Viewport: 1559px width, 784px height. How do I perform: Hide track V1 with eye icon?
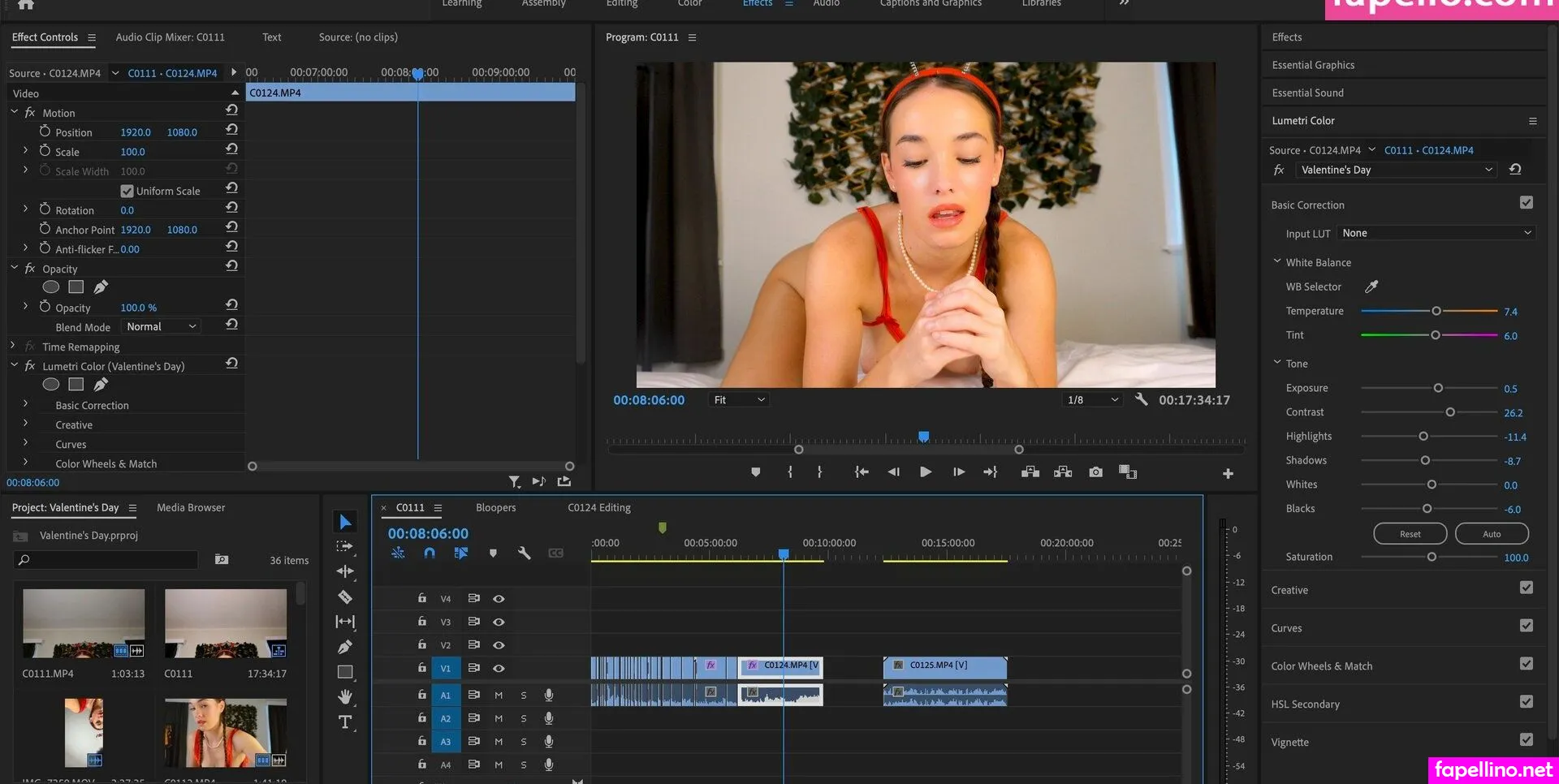click(499, 668)
